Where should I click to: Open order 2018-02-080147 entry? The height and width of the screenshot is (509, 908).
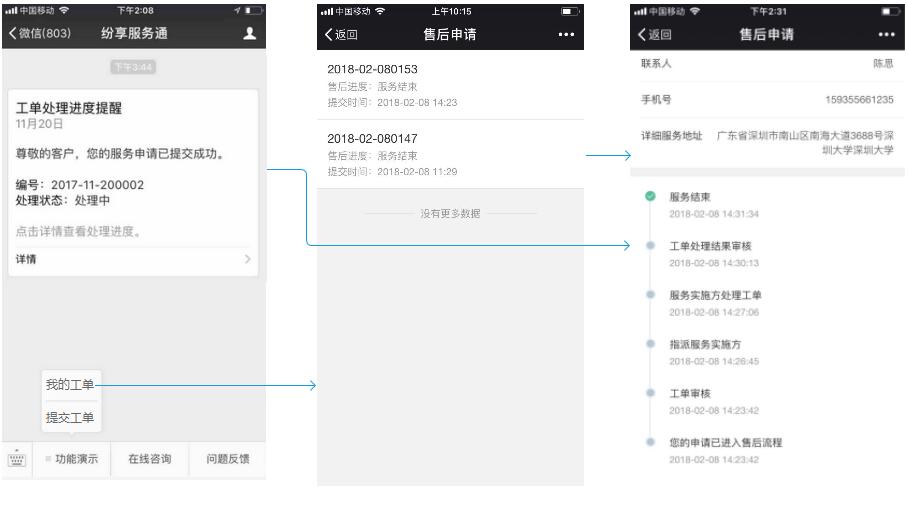(450, 154)
